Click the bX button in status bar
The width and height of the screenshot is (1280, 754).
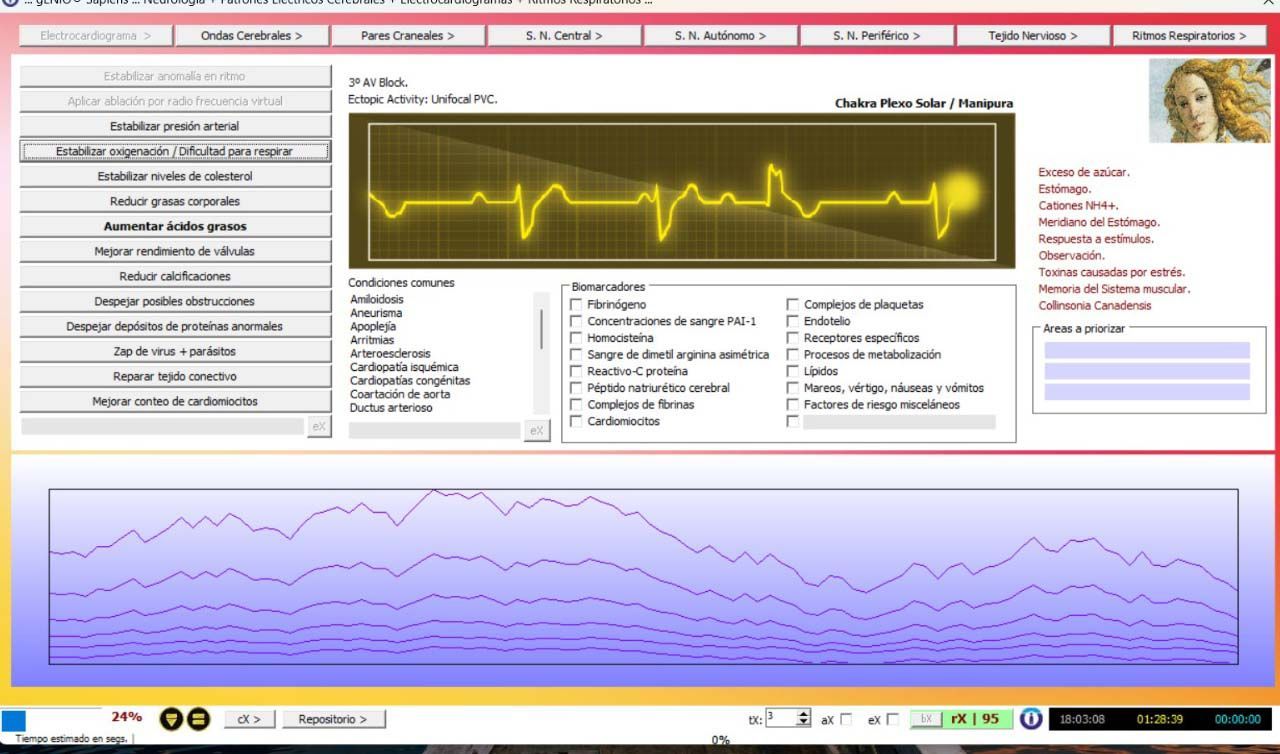(x=926, y=719)
